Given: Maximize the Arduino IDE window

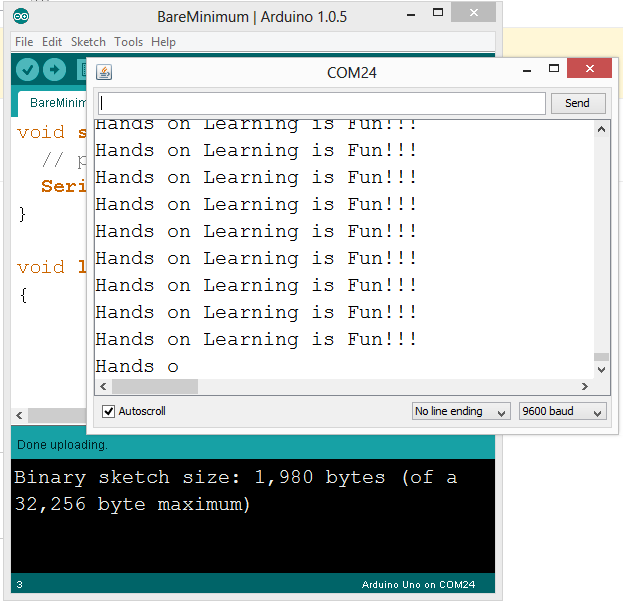Looking at the screenshot, I should pyautogui.click(x=438, y=13).
